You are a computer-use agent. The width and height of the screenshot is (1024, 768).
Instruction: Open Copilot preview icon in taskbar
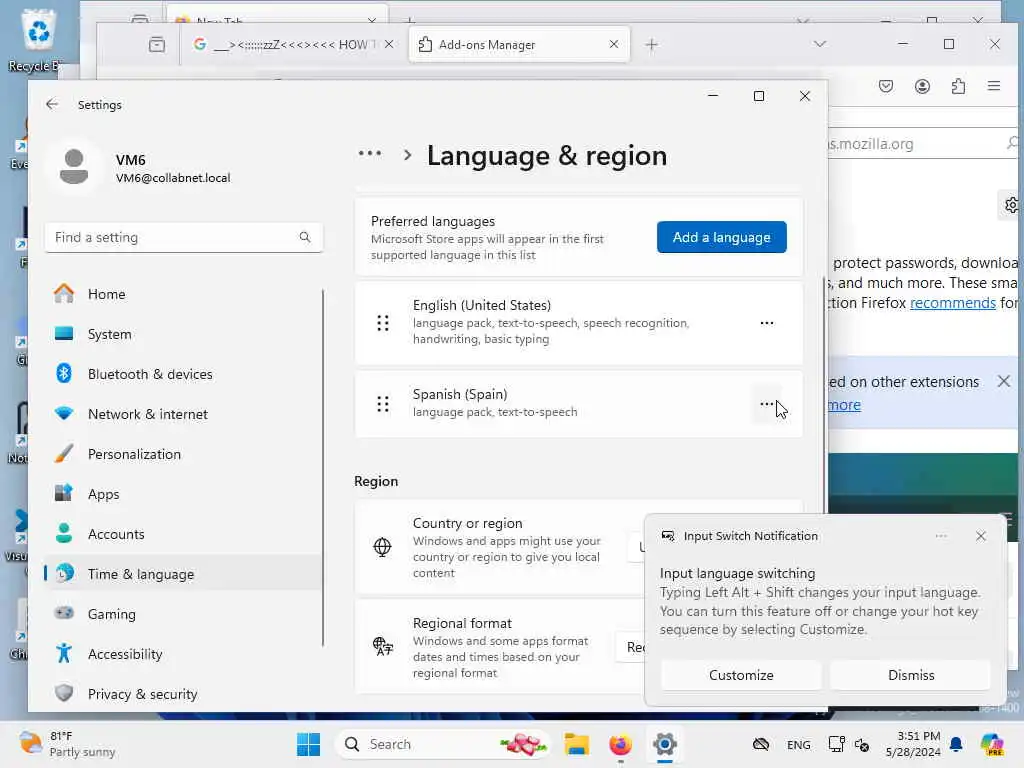click(992, 744)
